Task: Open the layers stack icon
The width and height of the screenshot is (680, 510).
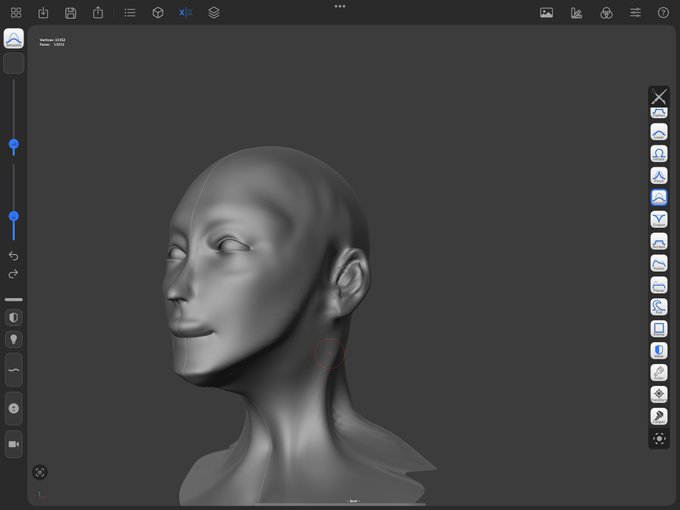Action: (213, 13)
